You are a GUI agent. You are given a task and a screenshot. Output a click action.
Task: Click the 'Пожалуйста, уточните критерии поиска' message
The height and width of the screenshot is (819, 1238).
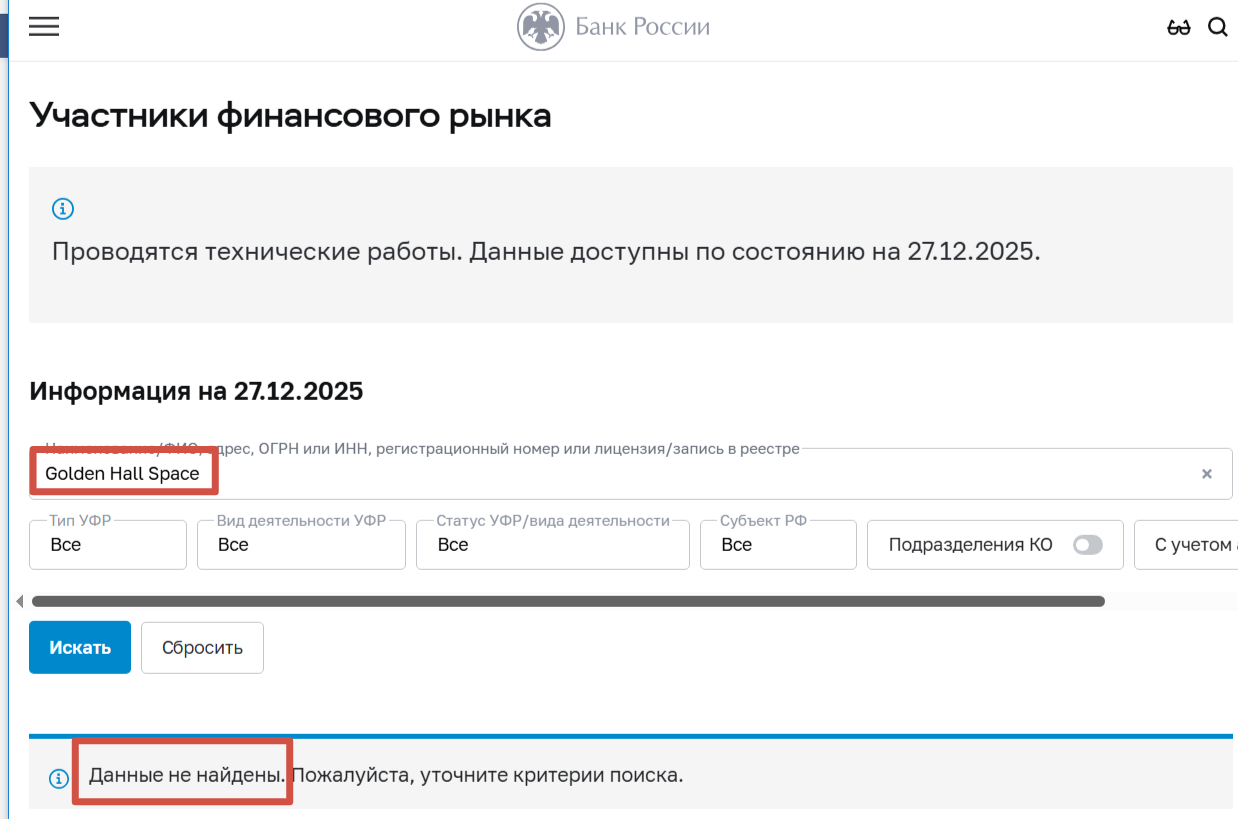(487, 775)
